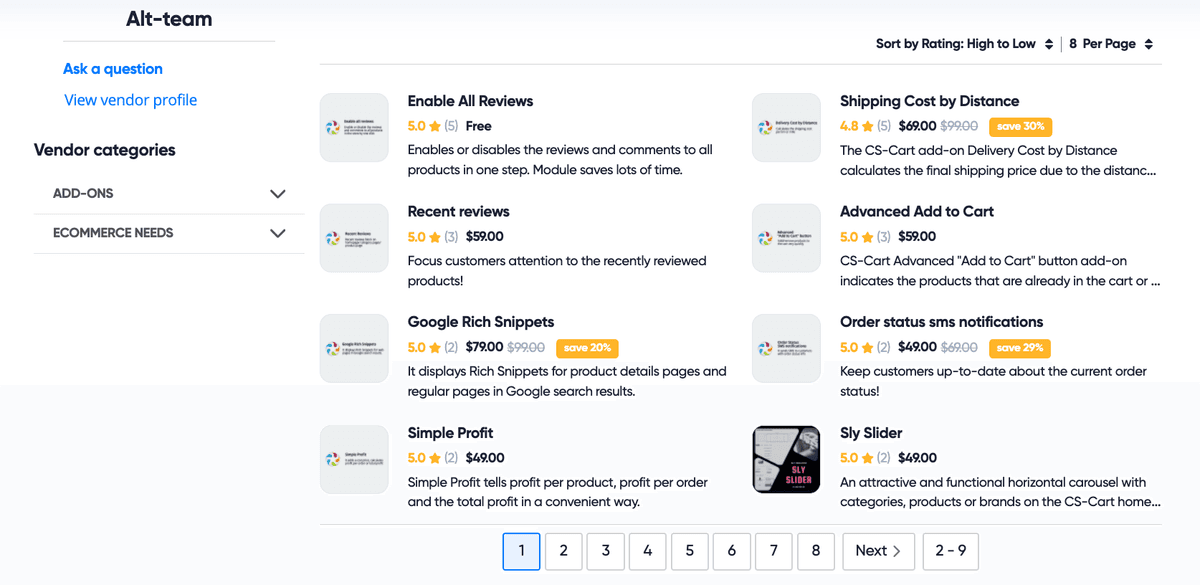Click the Next page arrow button

coord(878,551)
